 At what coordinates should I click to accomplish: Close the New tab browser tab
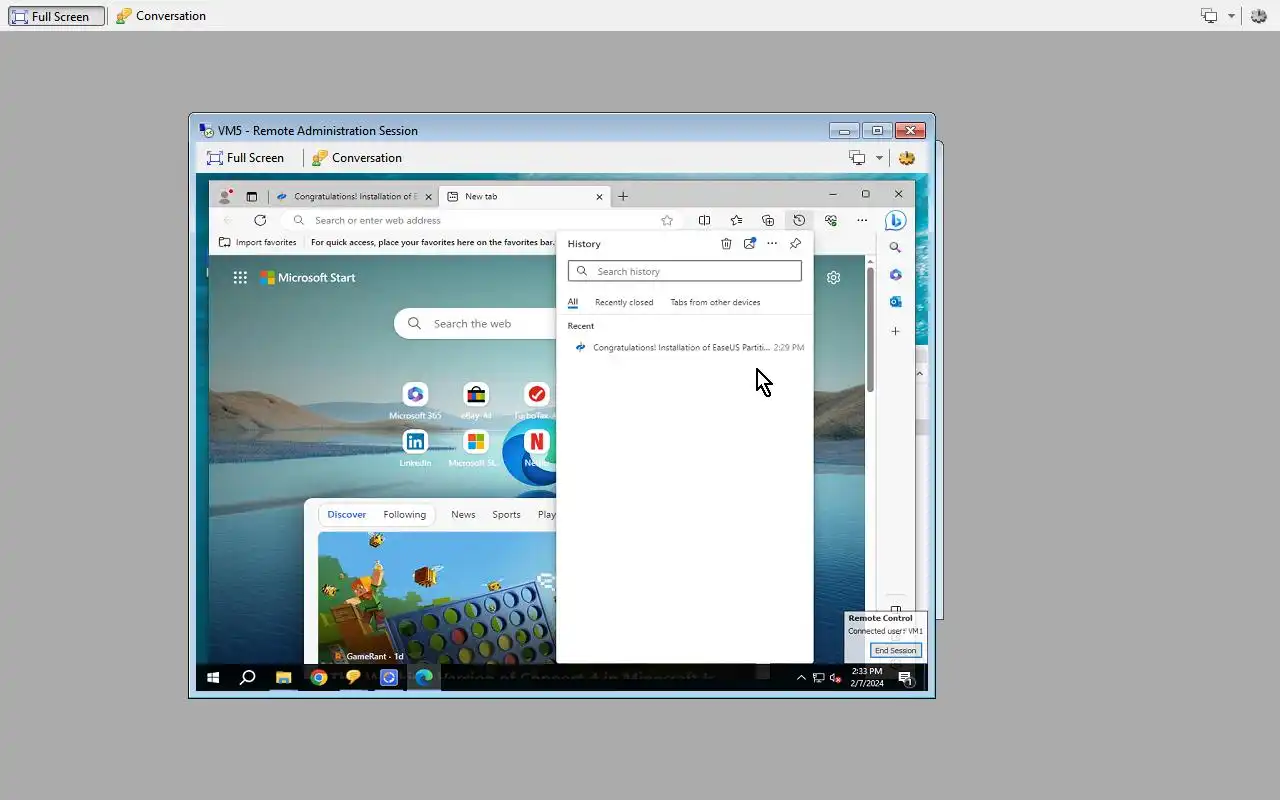point(600,197)
